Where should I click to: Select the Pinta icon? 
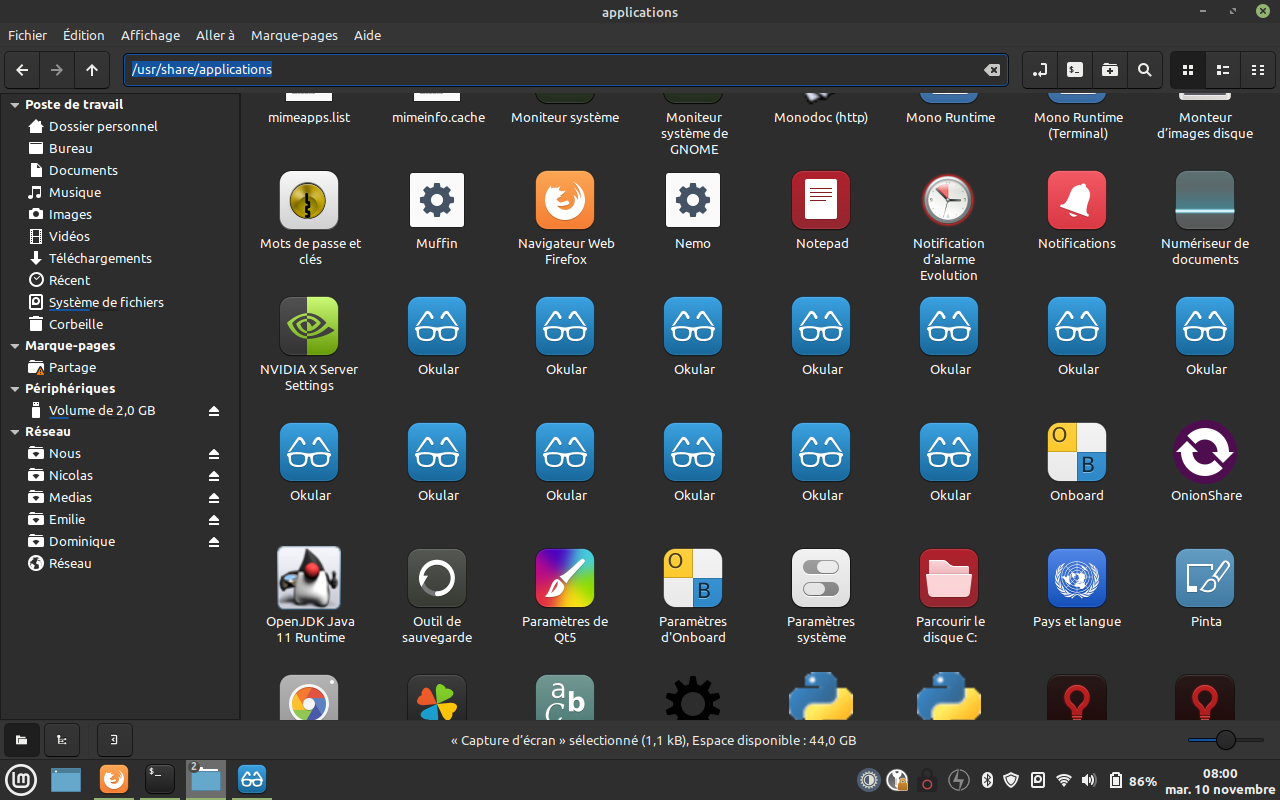tap(1205, 578)
